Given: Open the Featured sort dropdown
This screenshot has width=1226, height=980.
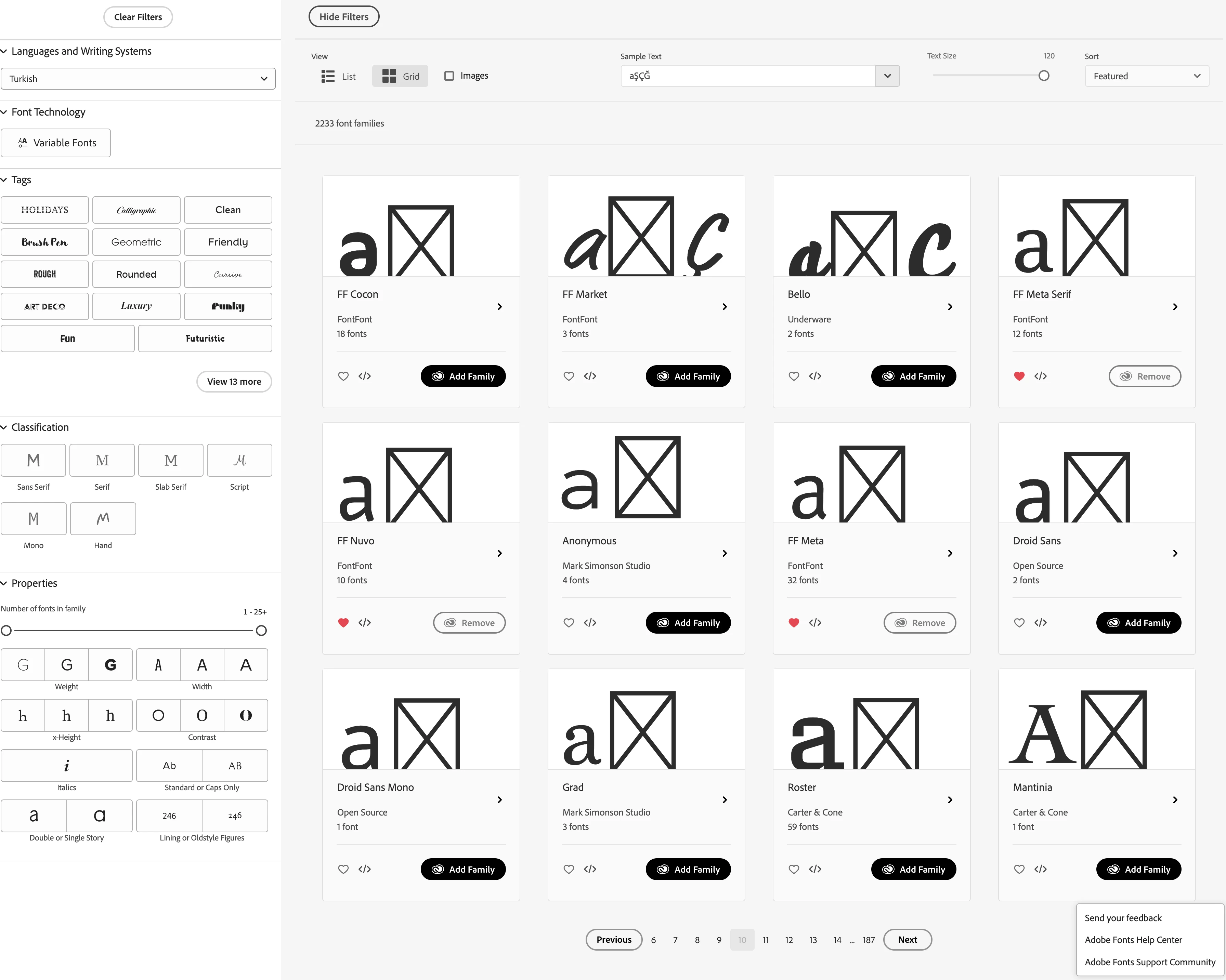Looking at the screenshot, I should pyautogui.click(x=1146, y=76).
